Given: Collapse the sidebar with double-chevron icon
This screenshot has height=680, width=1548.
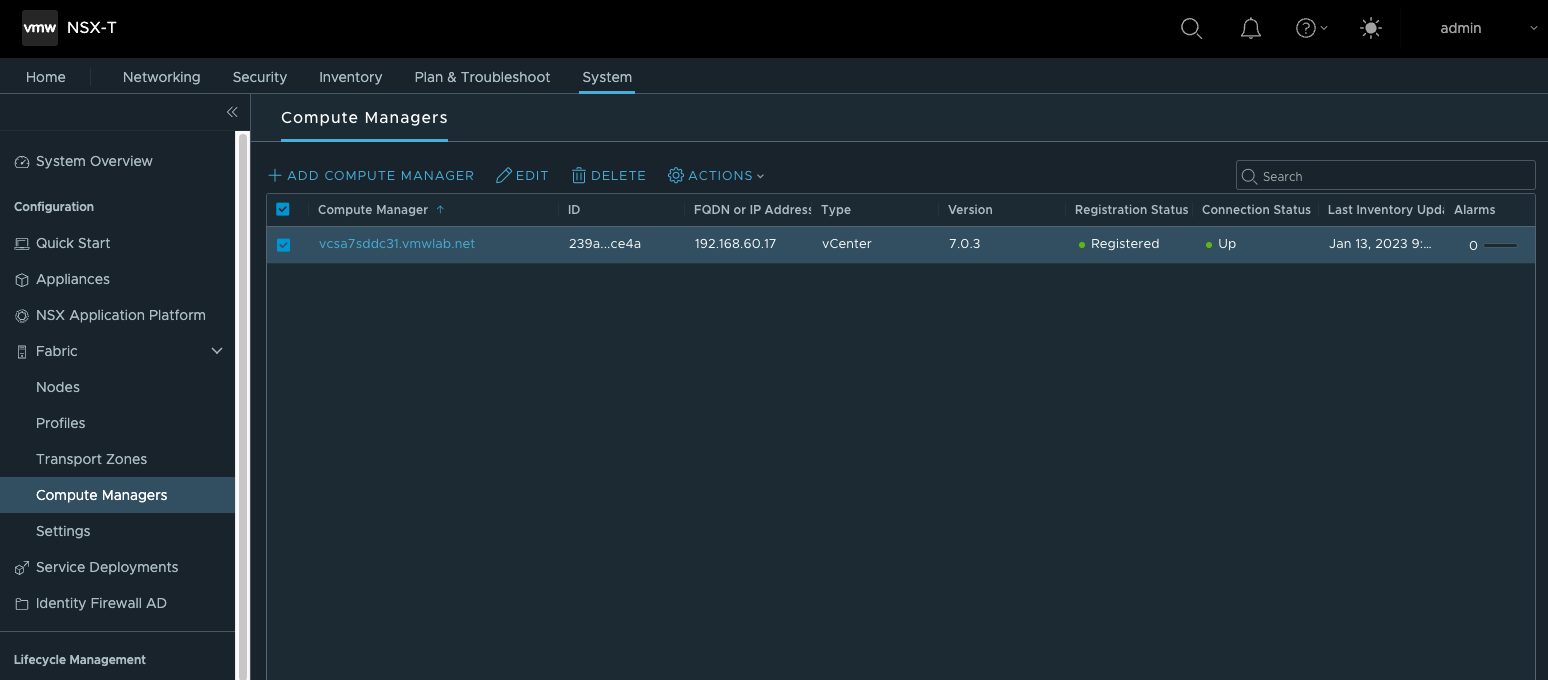Looking at the screenshot, I should coord(232,112).
